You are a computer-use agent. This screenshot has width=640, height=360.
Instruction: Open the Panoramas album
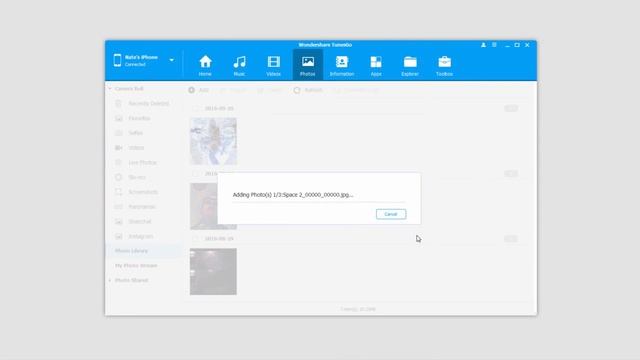click(x=142, y=207)
